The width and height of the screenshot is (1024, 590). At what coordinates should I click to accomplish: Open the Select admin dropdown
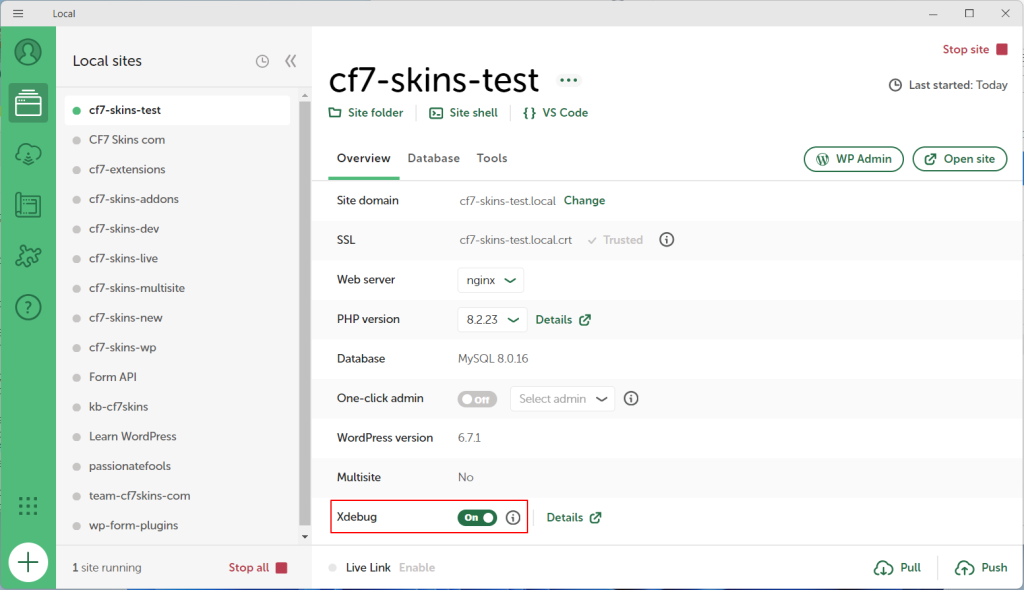tap(563, 399)
